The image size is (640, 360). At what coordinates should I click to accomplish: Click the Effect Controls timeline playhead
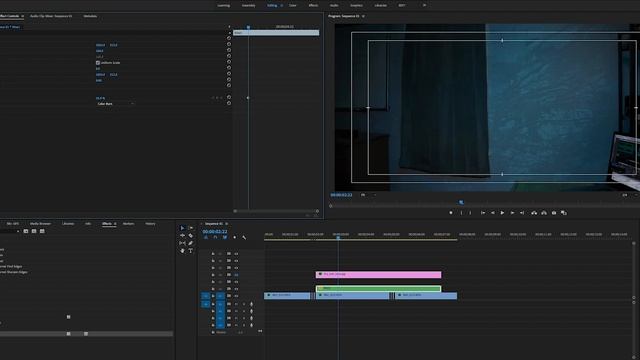(x=248, y=27)
